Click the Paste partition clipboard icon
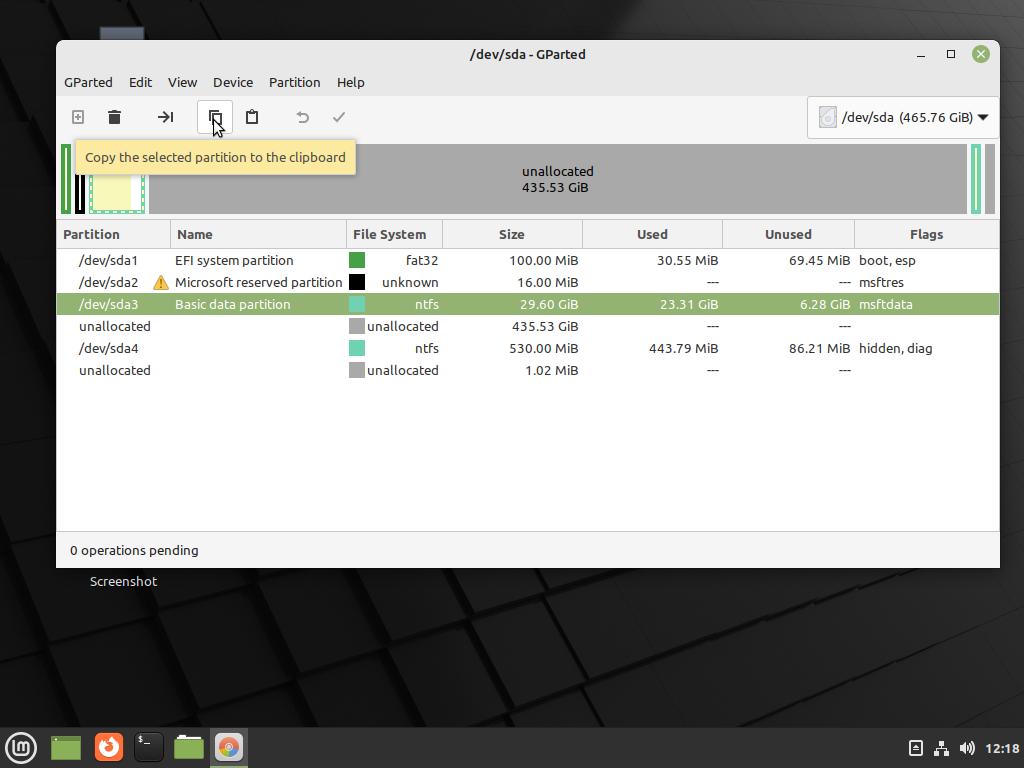This screenshot has height=768, width=1024. [252, 117]
